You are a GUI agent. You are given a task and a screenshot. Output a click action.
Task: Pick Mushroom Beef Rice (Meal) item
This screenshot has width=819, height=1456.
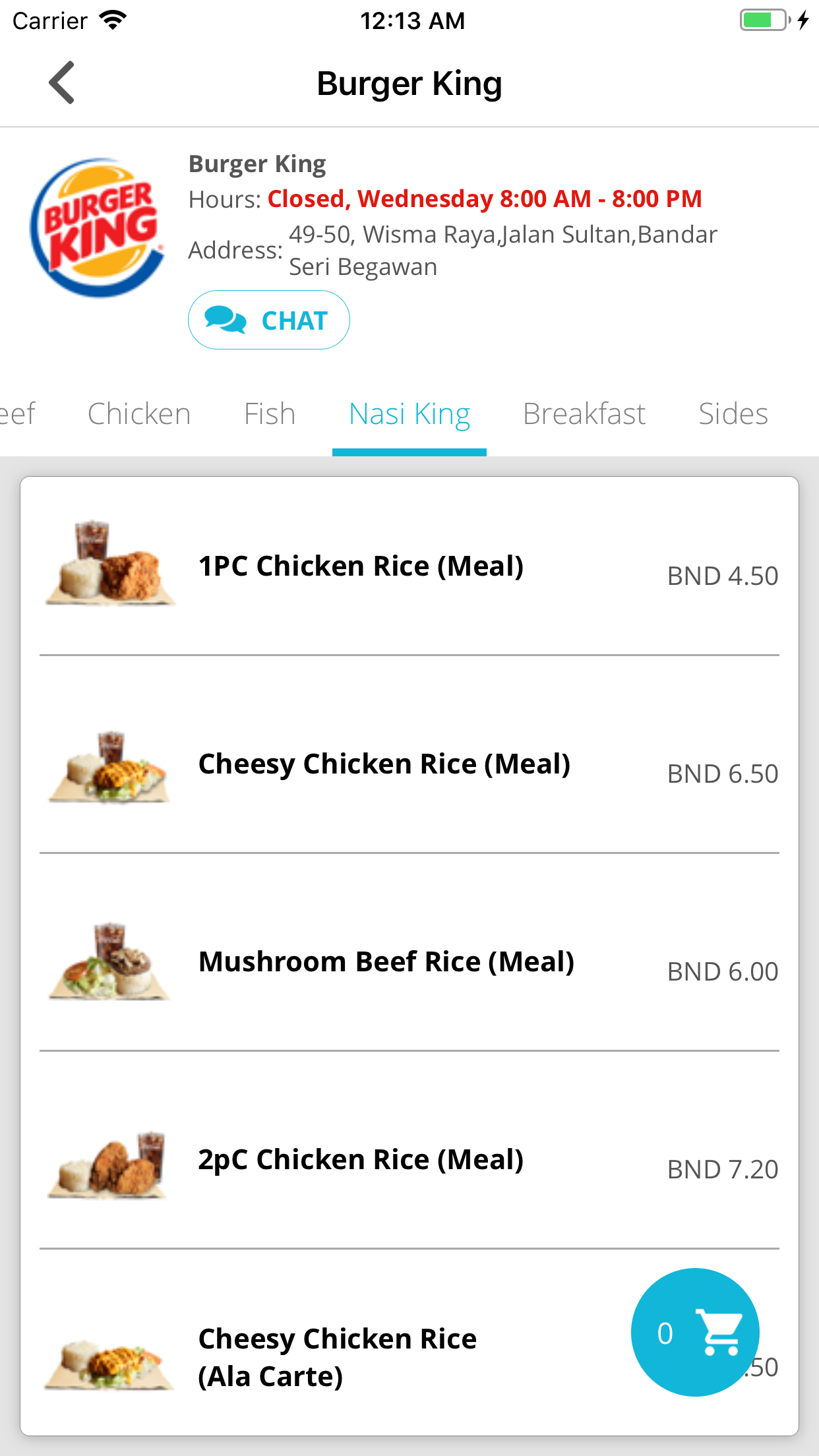pos(386,962)
